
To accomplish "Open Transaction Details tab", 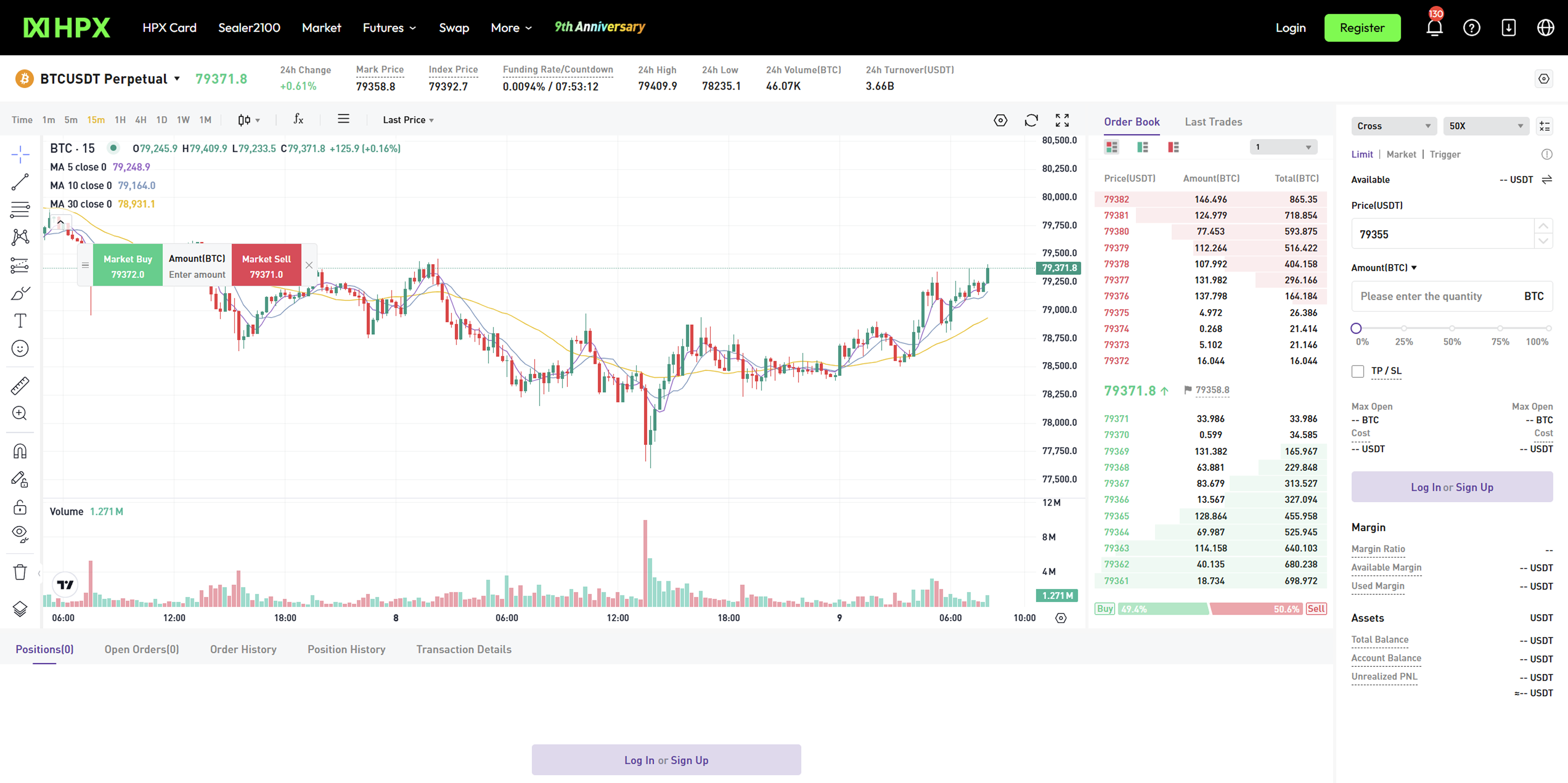I will pos(464,649).
